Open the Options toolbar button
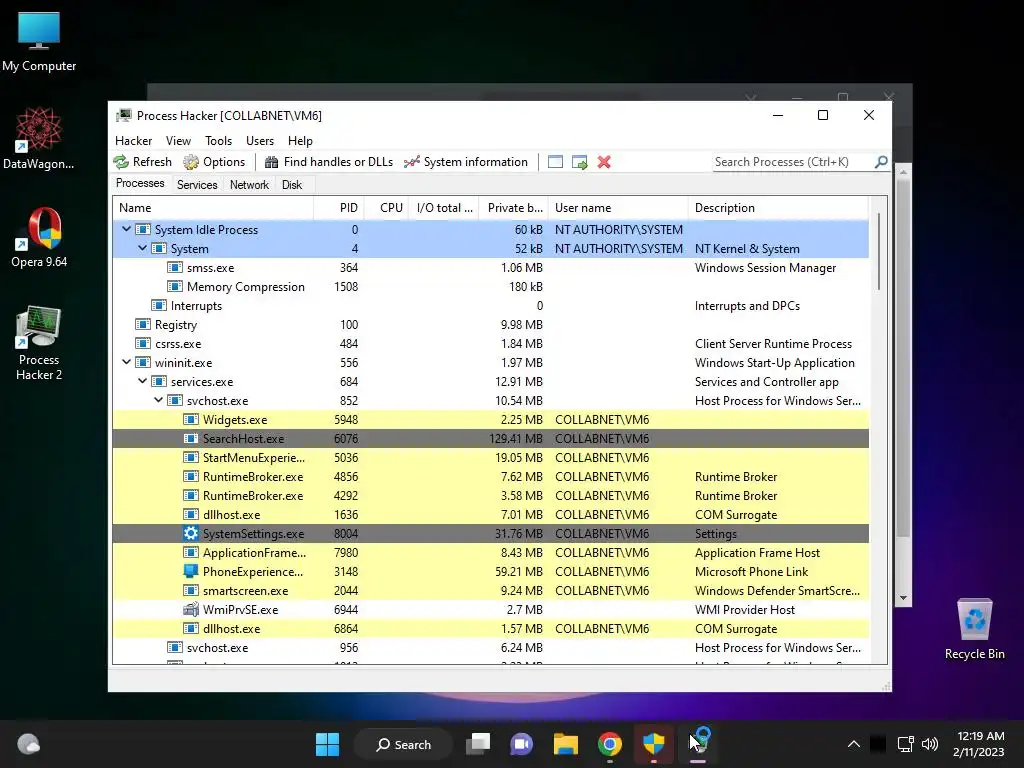This screenshot has height=768, width=1024. (x=214, y=162)
